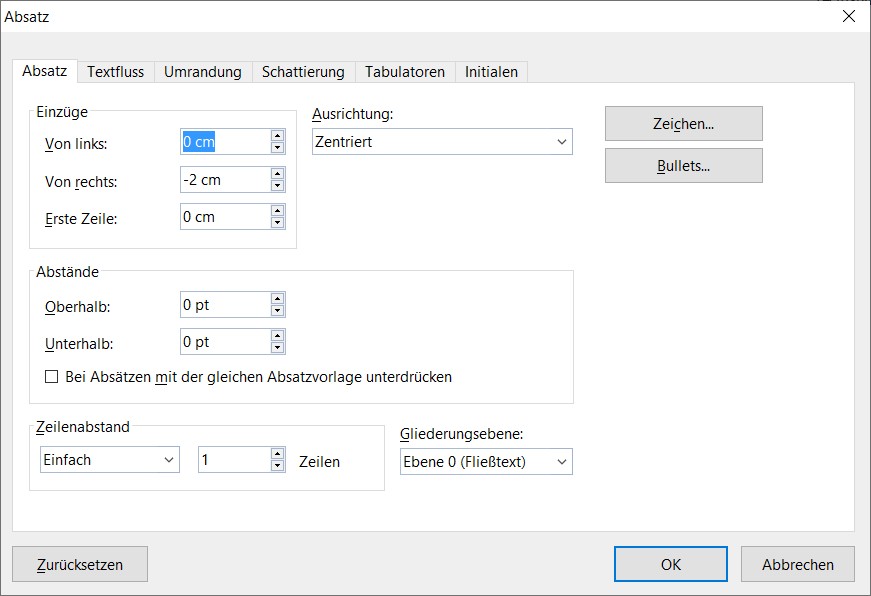The image size is (871, 596).
Task: Increase the Unterhalb spacing value
Action: coord(277,336)
